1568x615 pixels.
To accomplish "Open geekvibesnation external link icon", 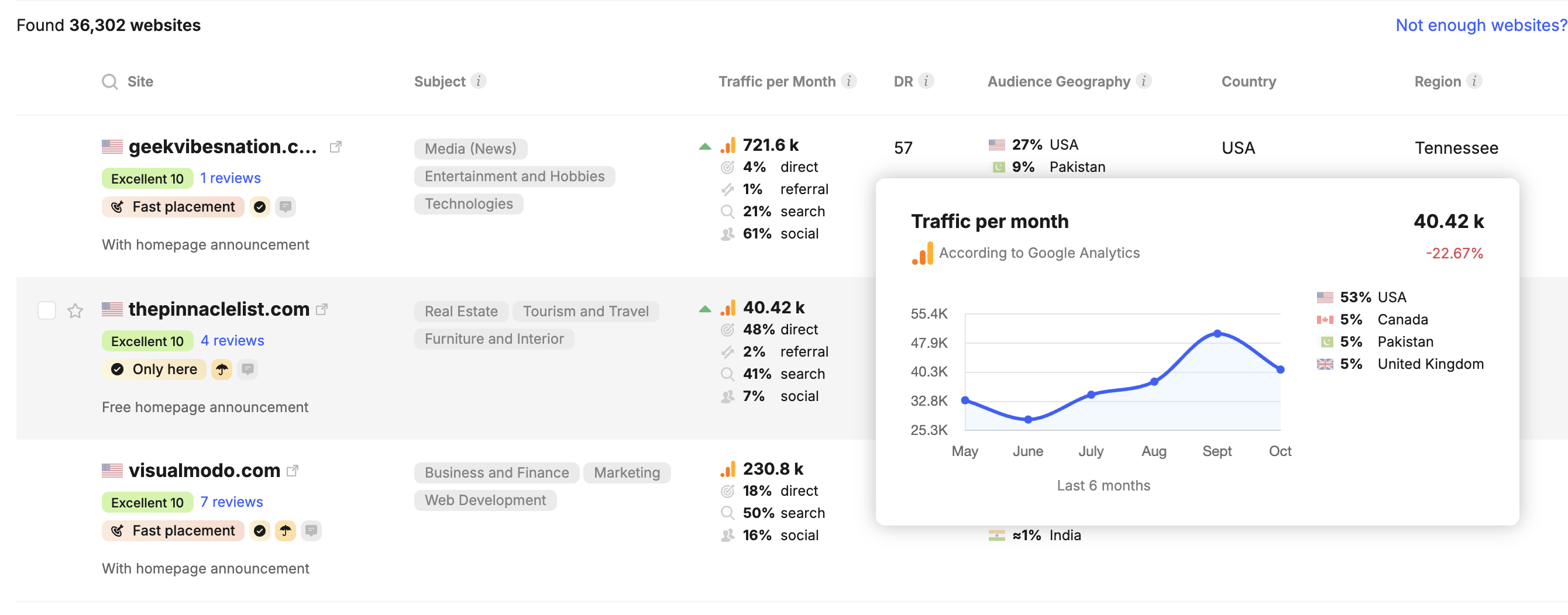I will tap(335, 147).
